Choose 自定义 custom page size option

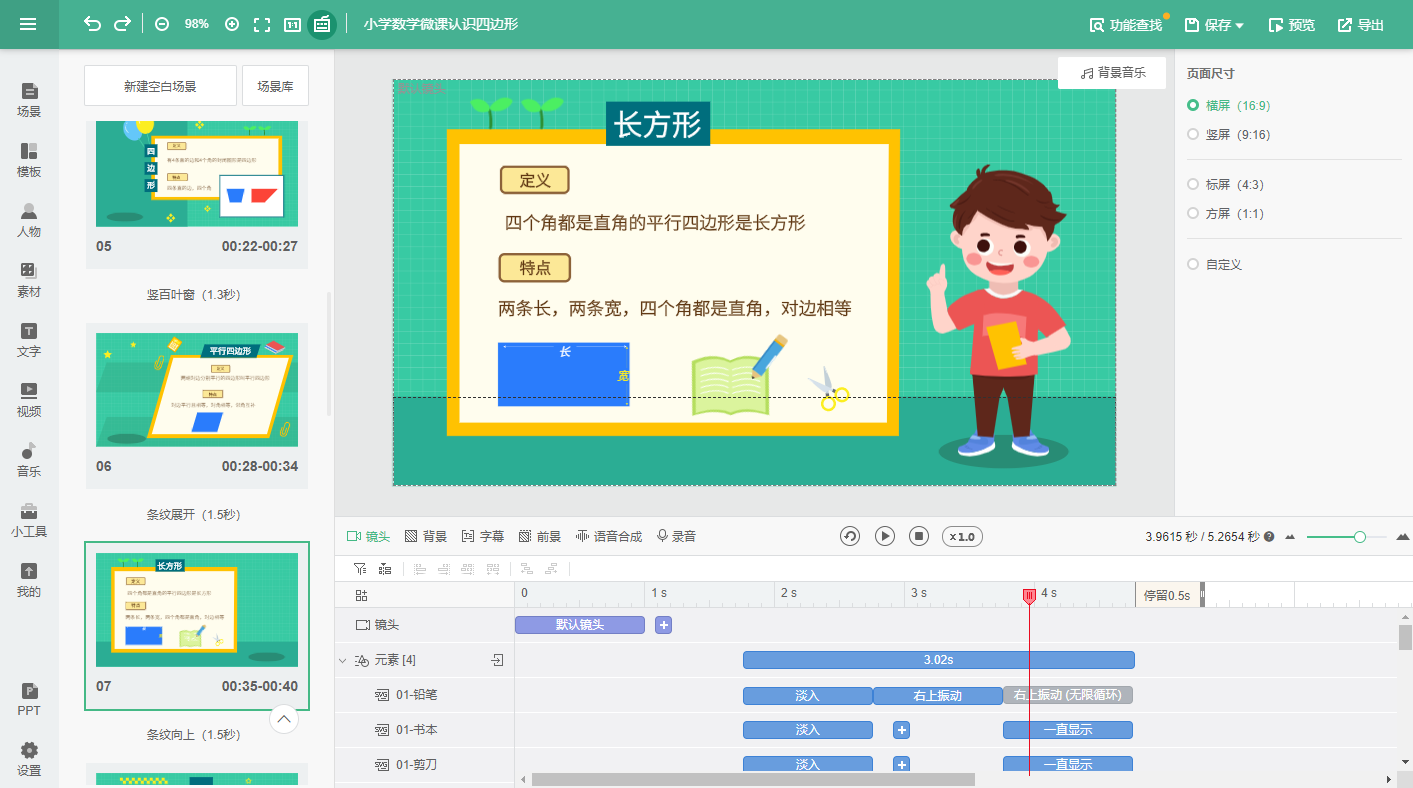[x=1192, y=264]
